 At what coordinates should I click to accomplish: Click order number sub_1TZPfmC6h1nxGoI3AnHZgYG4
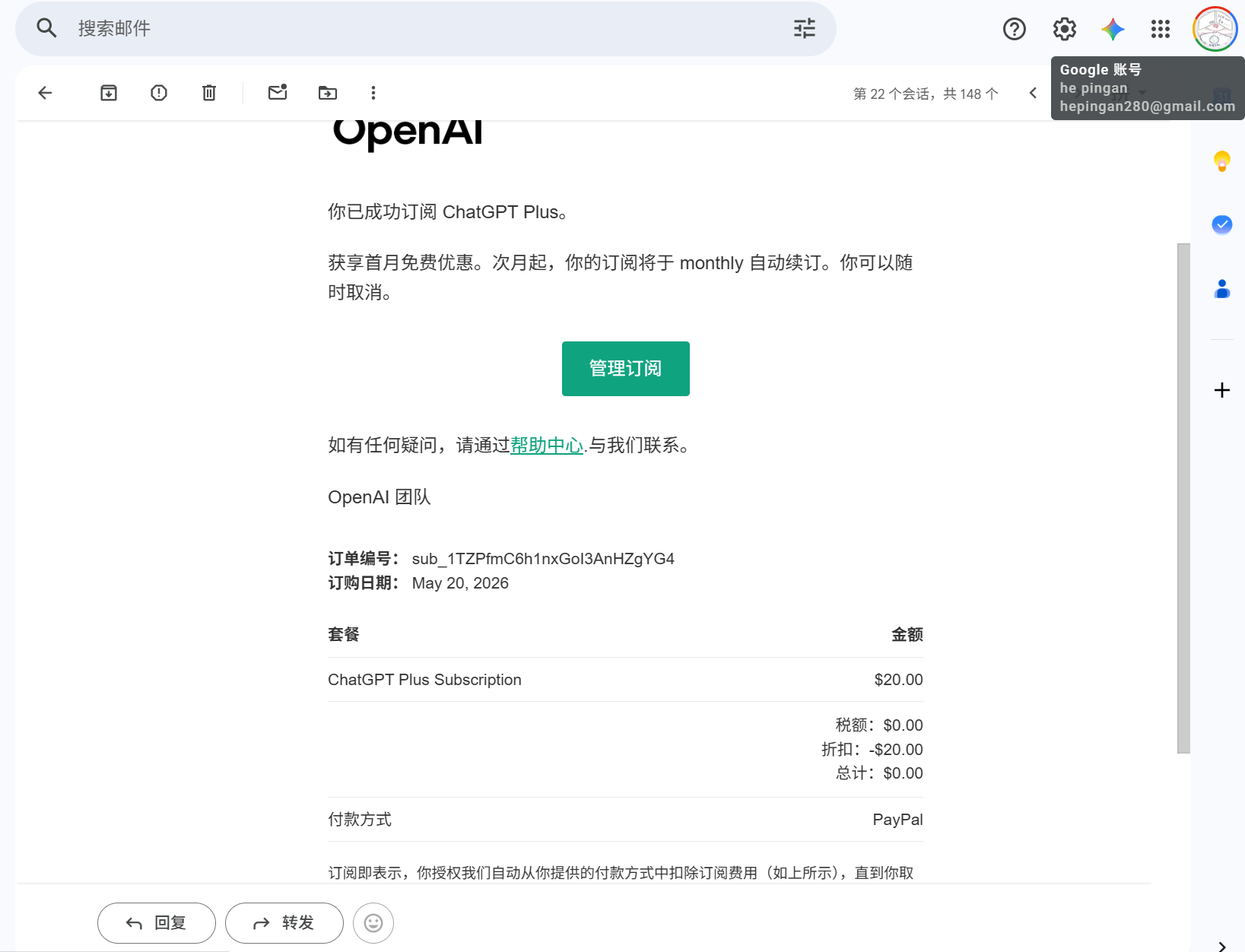(543, 559)
